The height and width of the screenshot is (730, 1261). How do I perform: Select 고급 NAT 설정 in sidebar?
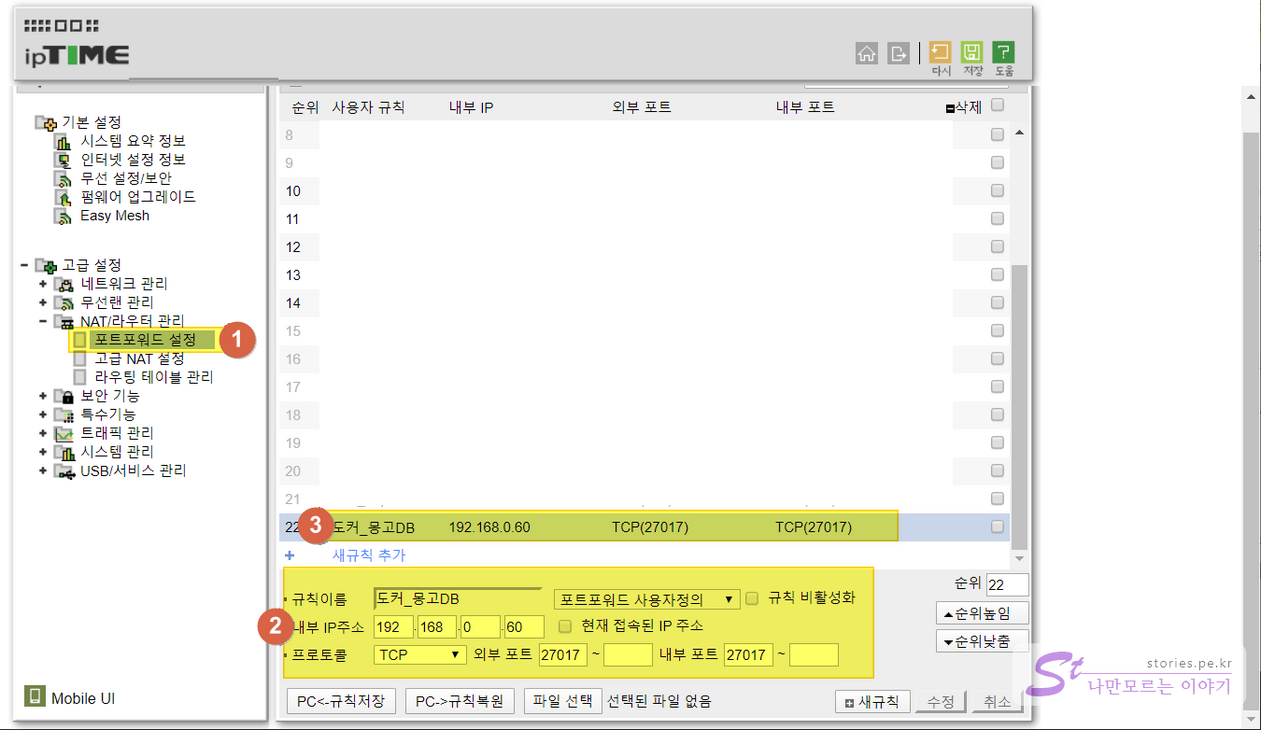pyautogui.click(x=139, y=358)
